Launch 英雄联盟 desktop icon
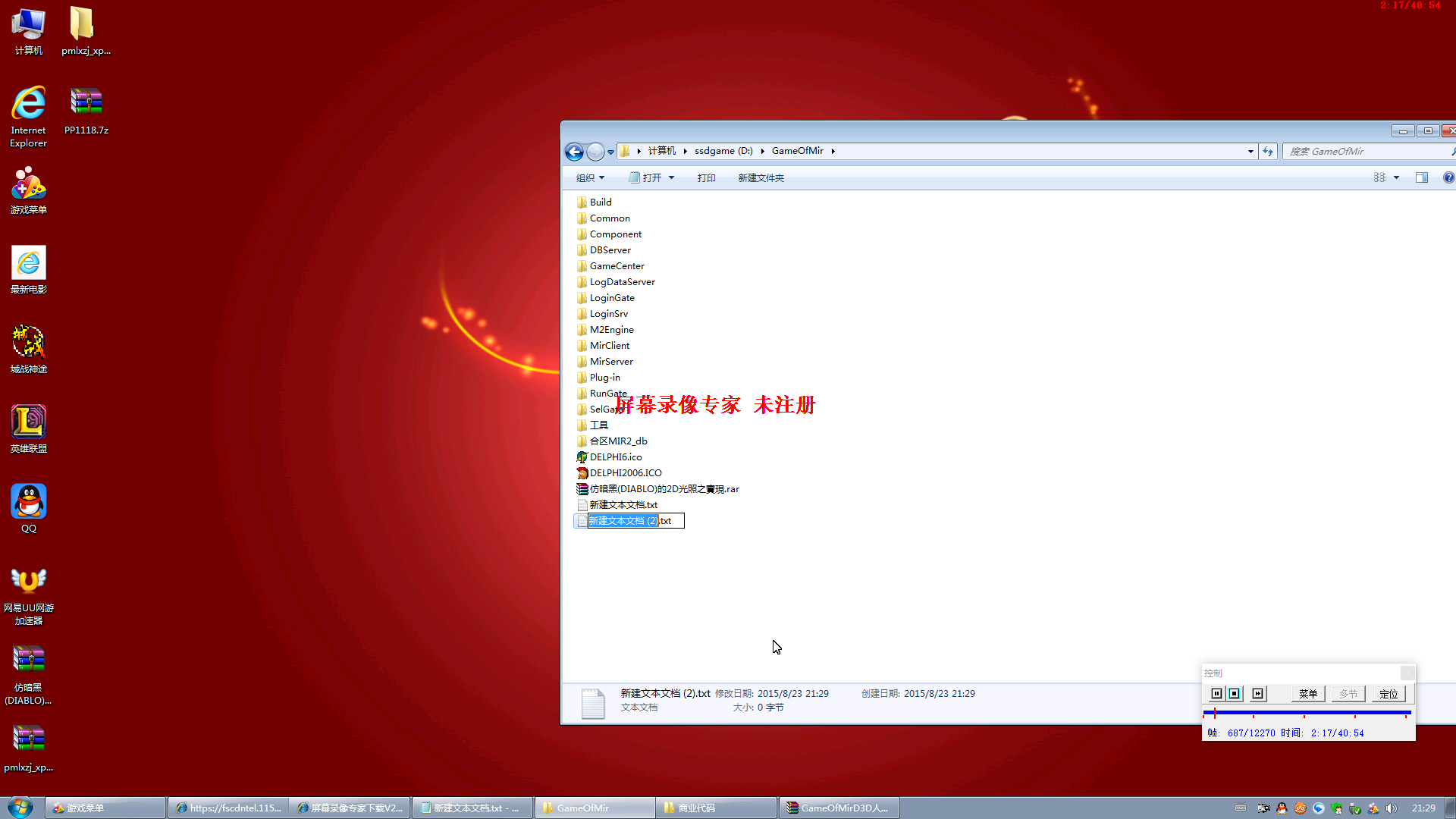The image size is (1456, 819). pos(29,428)
